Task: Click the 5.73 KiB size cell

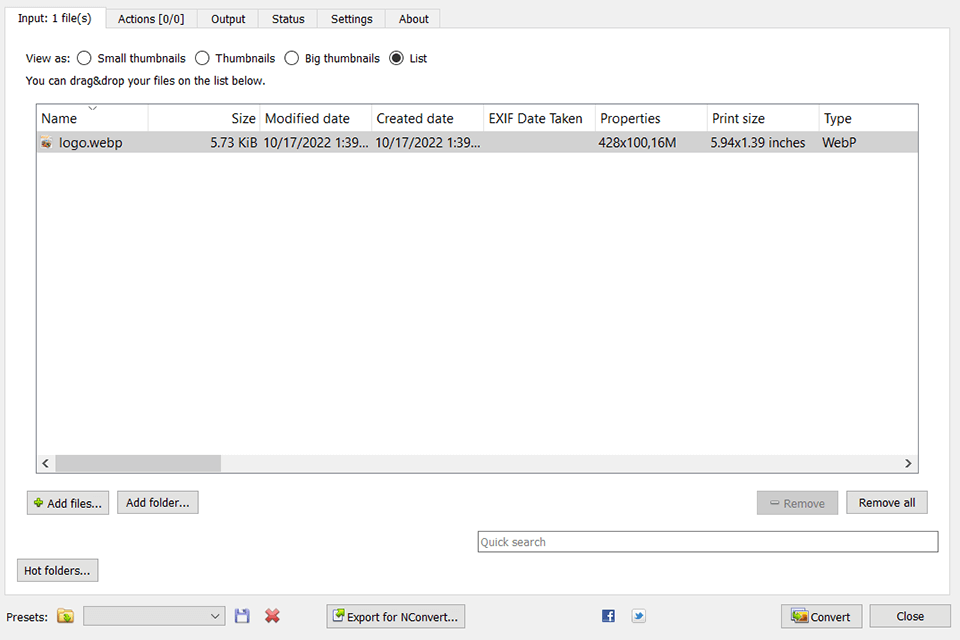Action: (234, 143)
